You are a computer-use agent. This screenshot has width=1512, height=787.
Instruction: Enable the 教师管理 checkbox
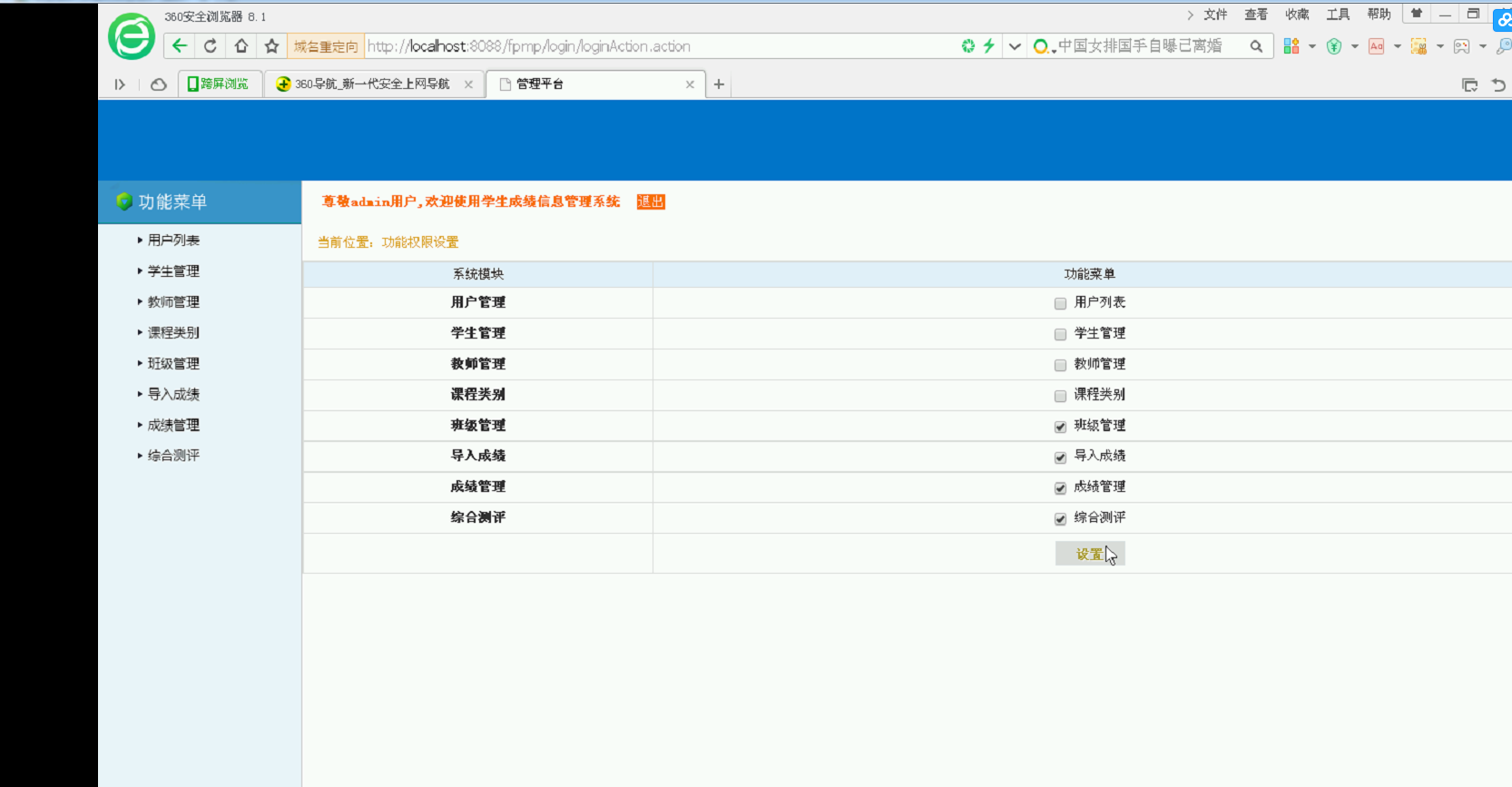pyautogui.click(x=1060, y=366)
